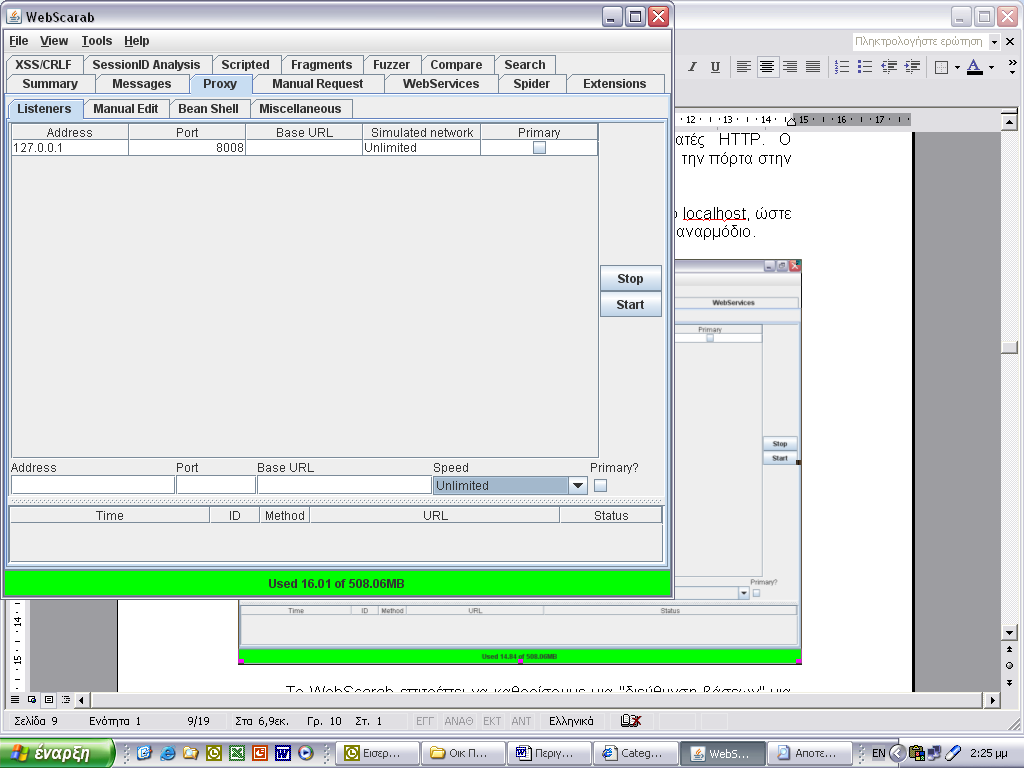Image resolution: width=1024 pixels, height=768 pixels.
Task: Close the Word document with the X
Action: click(1010, 42)
